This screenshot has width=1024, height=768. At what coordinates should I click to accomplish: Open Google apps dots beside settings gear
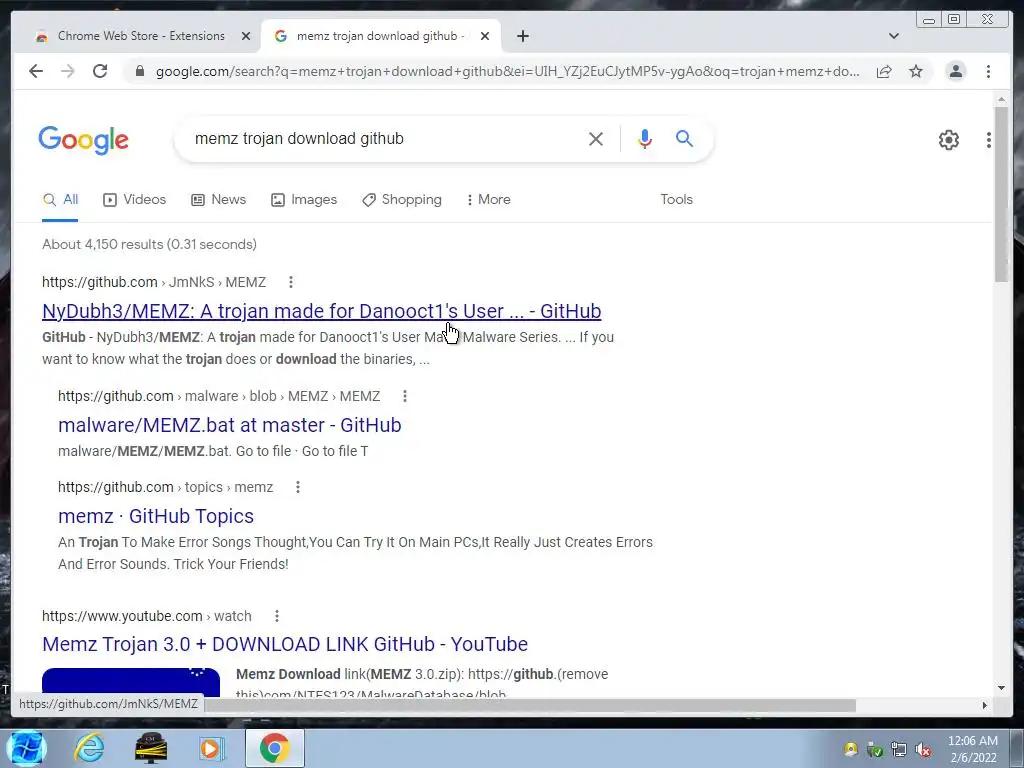989,139
